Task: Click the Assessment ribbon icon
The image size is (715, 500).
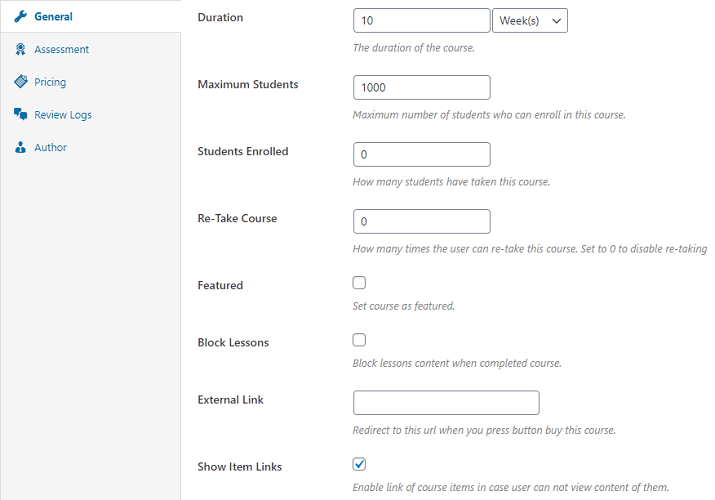Action: (x=20, y=49)
